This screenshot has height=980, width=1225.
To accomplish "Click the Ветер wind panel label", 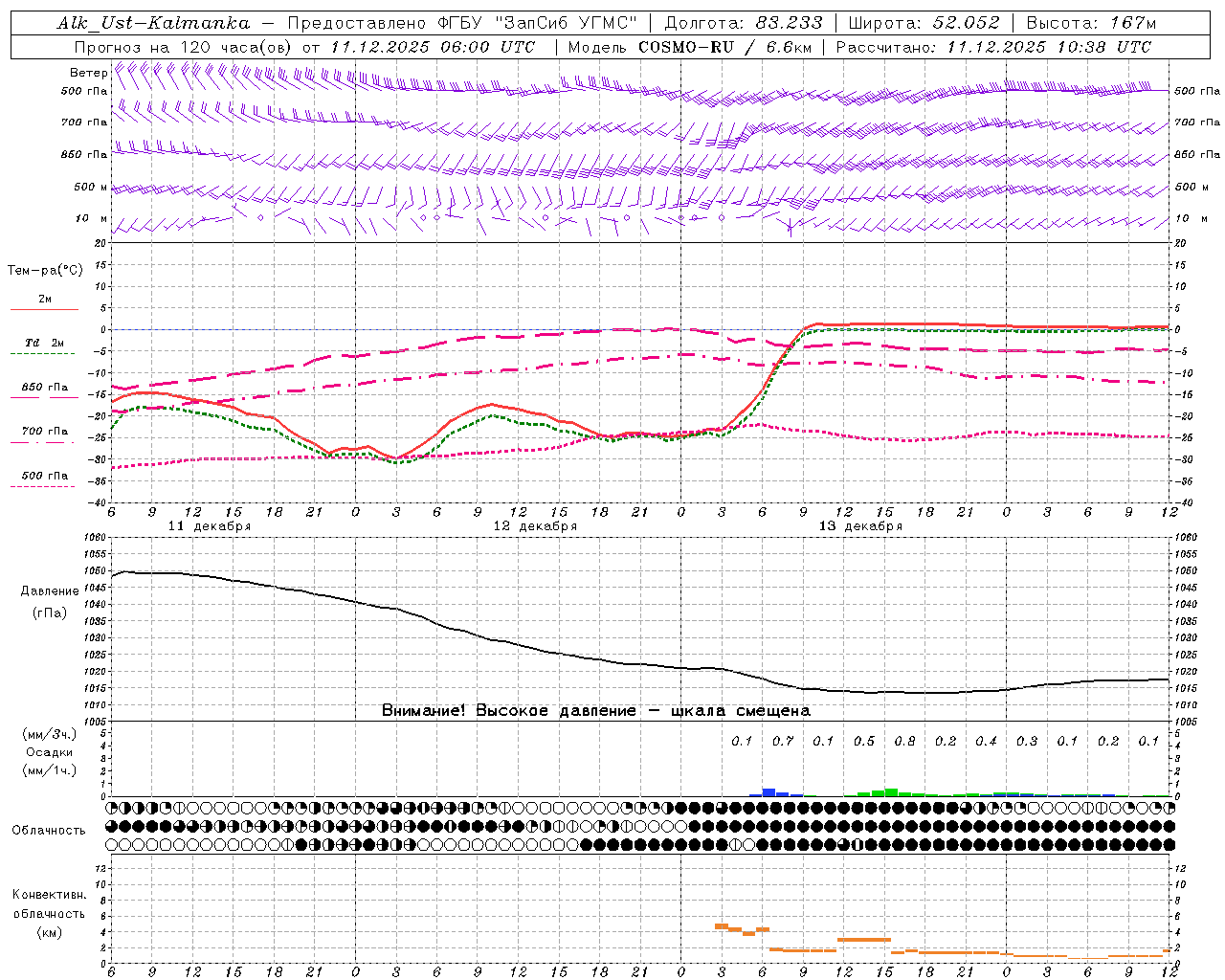I will (x=88, y=73).
